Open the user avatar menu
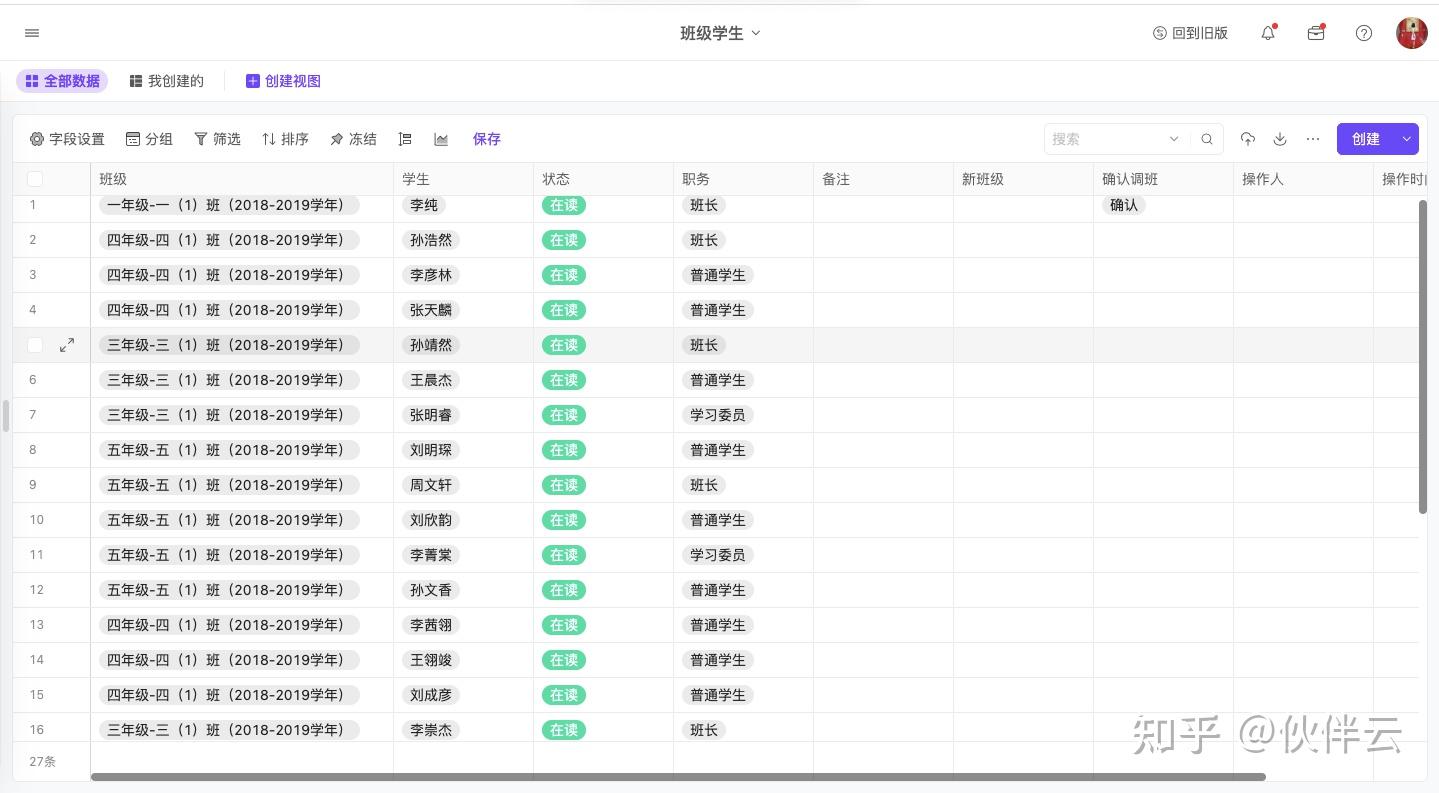The height and width of the screenshot is (793, 1439). [x=1412, y=33]
